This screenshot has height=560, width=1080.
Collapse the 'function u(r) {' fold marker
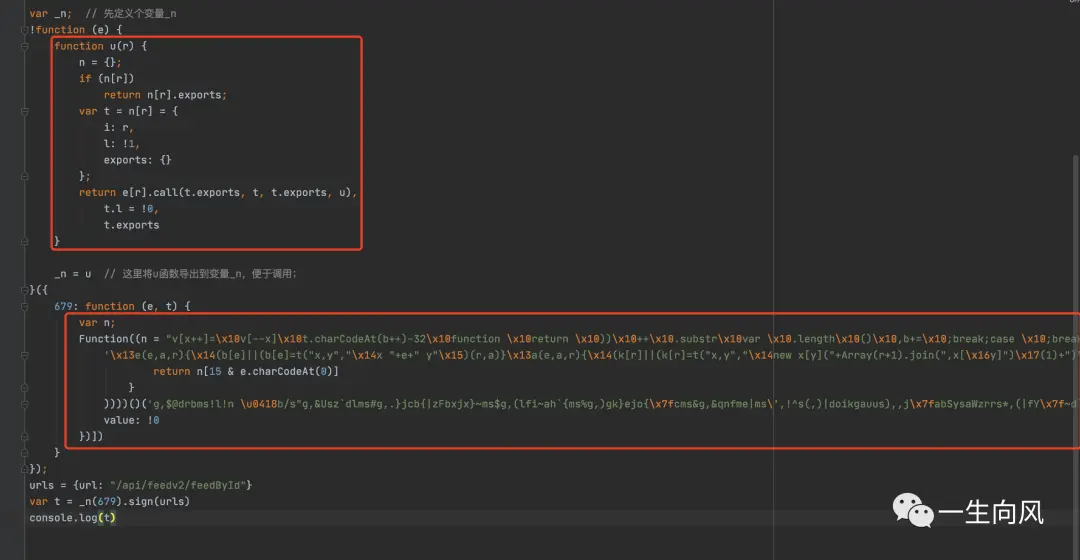click(x=24, y=46)
